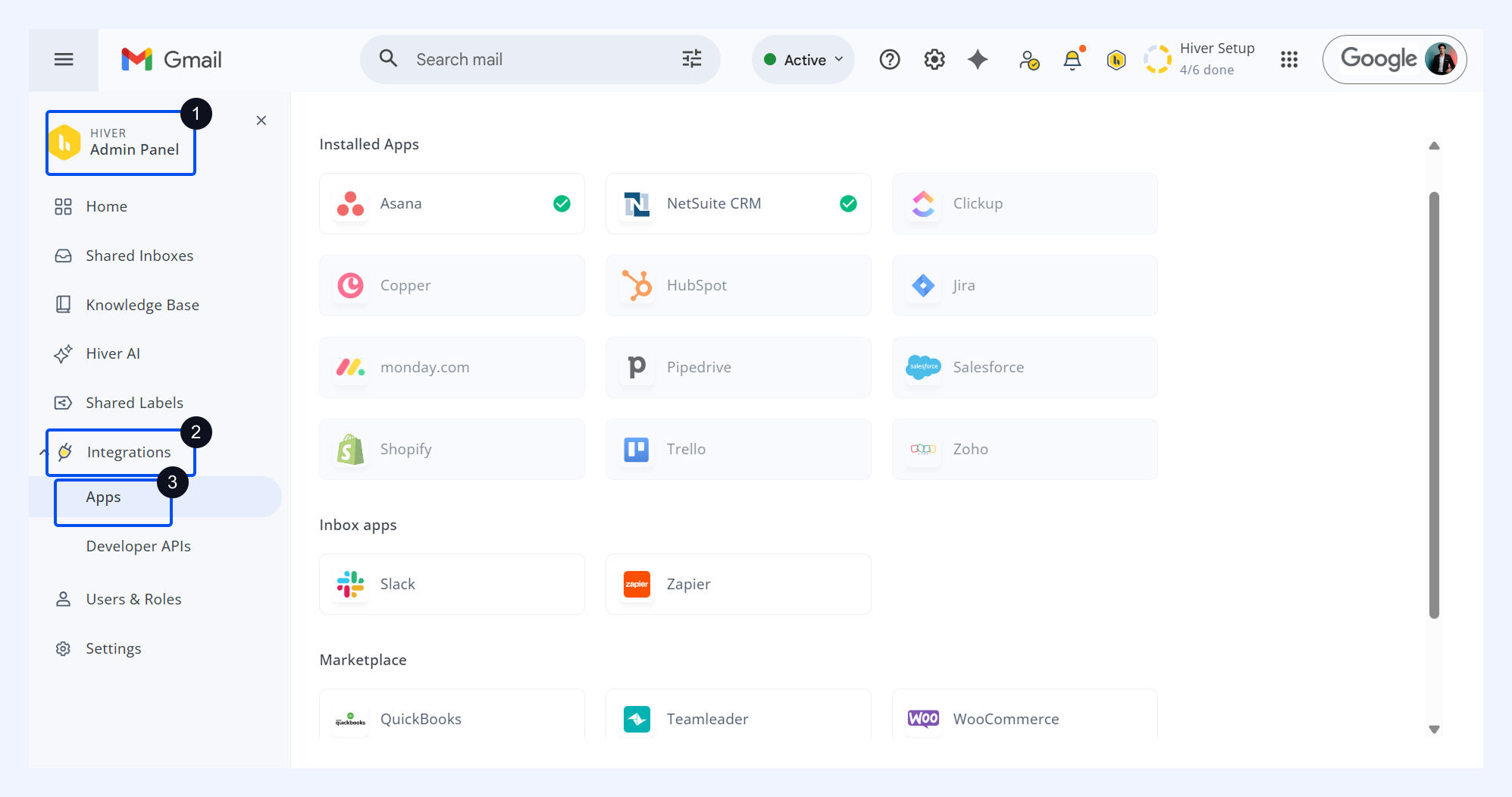Open the Zoho integration card
1512x797 pixels.
[1025, 449]
